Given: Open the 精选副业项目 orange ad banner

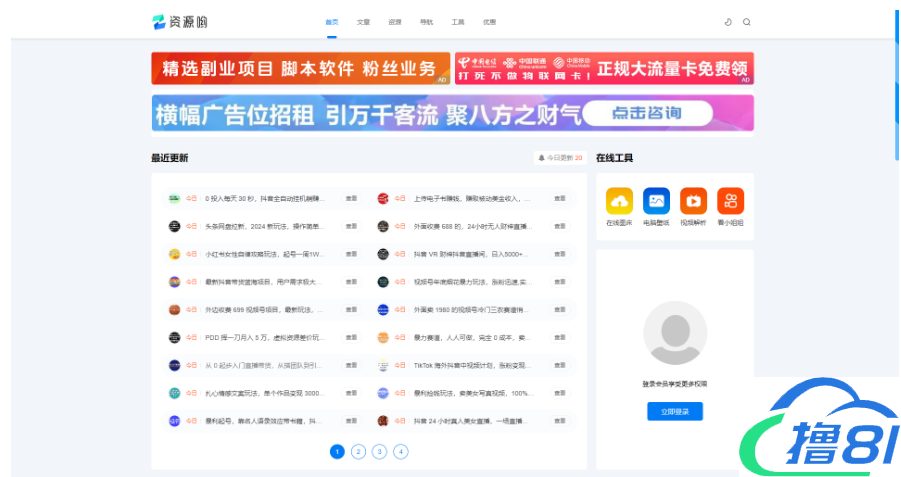Looking at the screenshot, I should coord(300,68).
